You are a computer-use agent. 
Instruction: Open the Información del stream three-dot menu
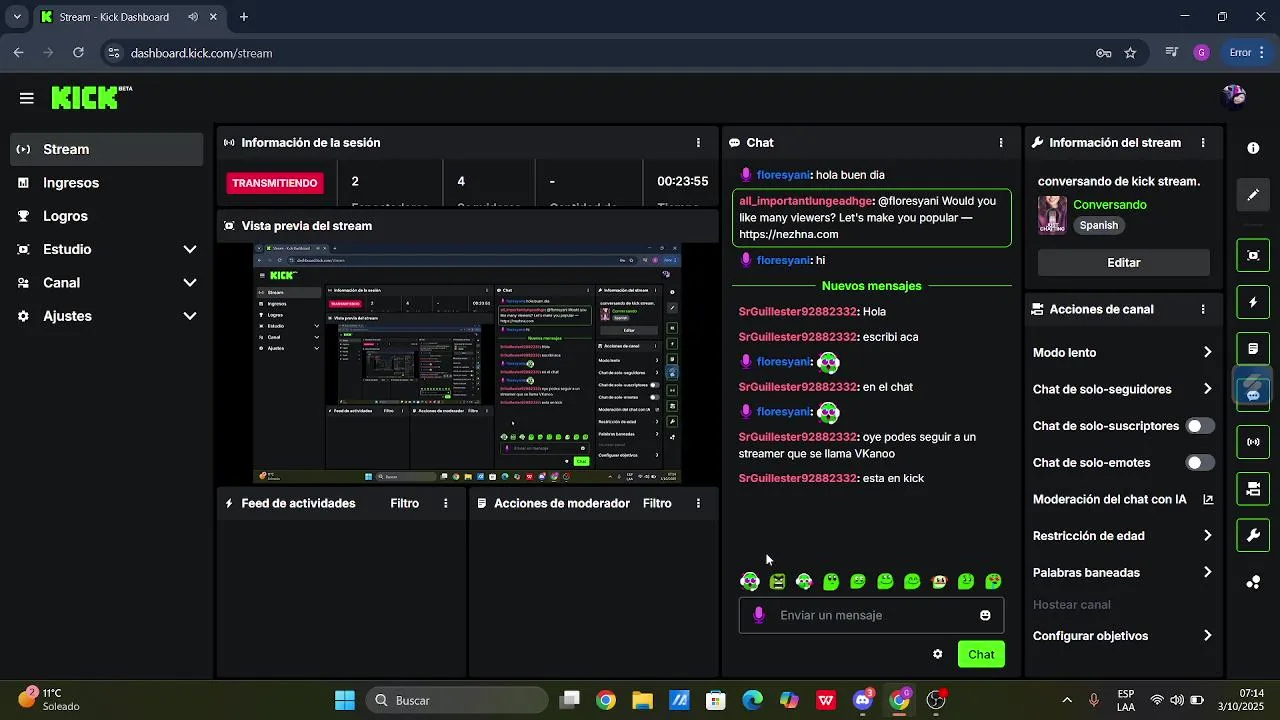tap(1203, 143)
